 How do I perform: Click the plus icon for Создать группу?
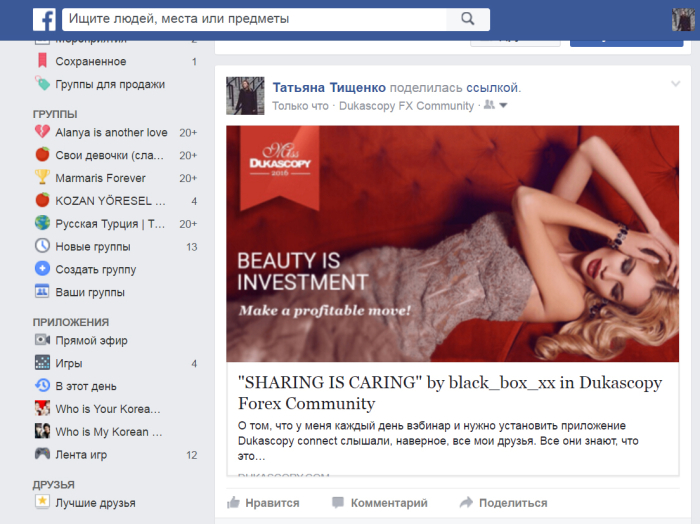tap(42, 268)
